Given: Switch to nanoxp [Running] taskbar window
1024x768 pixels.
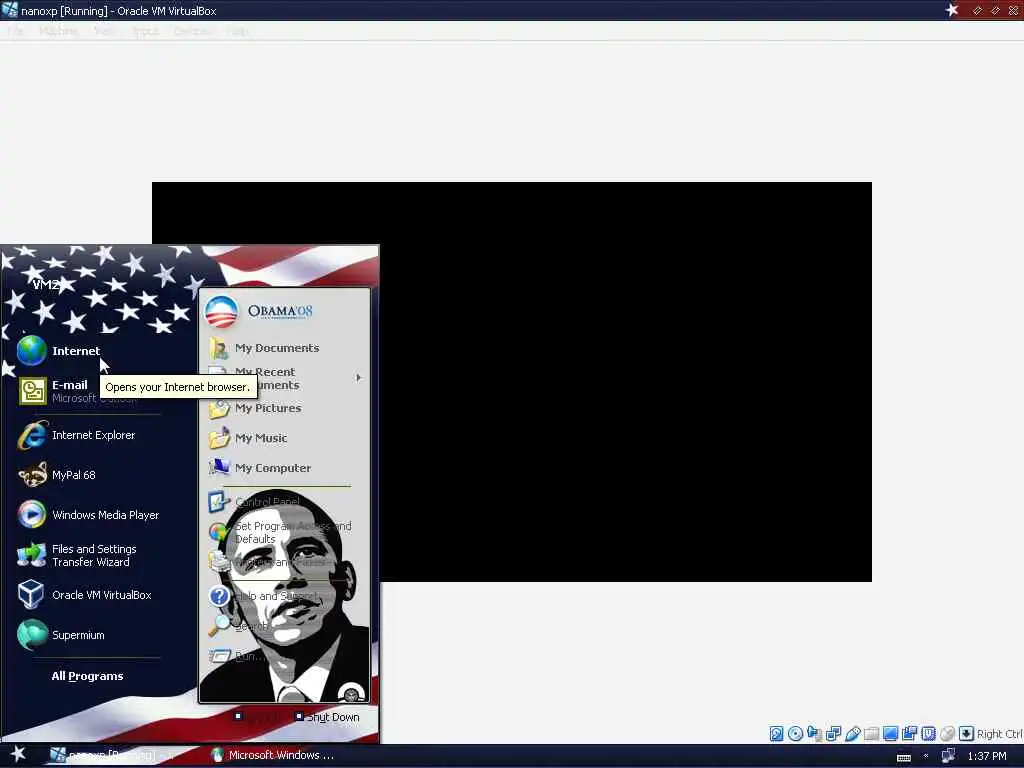Looking at the screenshot, I should 114,755.
